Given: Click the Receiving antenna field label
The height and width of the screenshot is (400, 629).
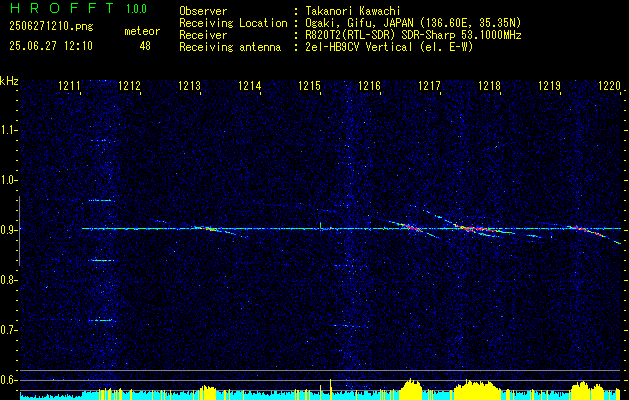Looking at the screenshot, I should 230,47.
